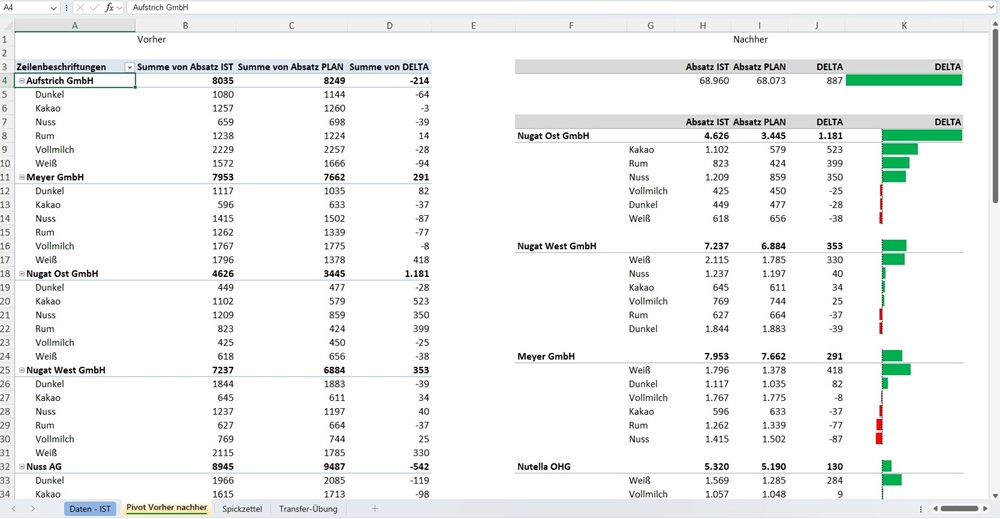
Task: Click the red data bar for Meyer Nuss -87
Action: click(x=879, y=439)
